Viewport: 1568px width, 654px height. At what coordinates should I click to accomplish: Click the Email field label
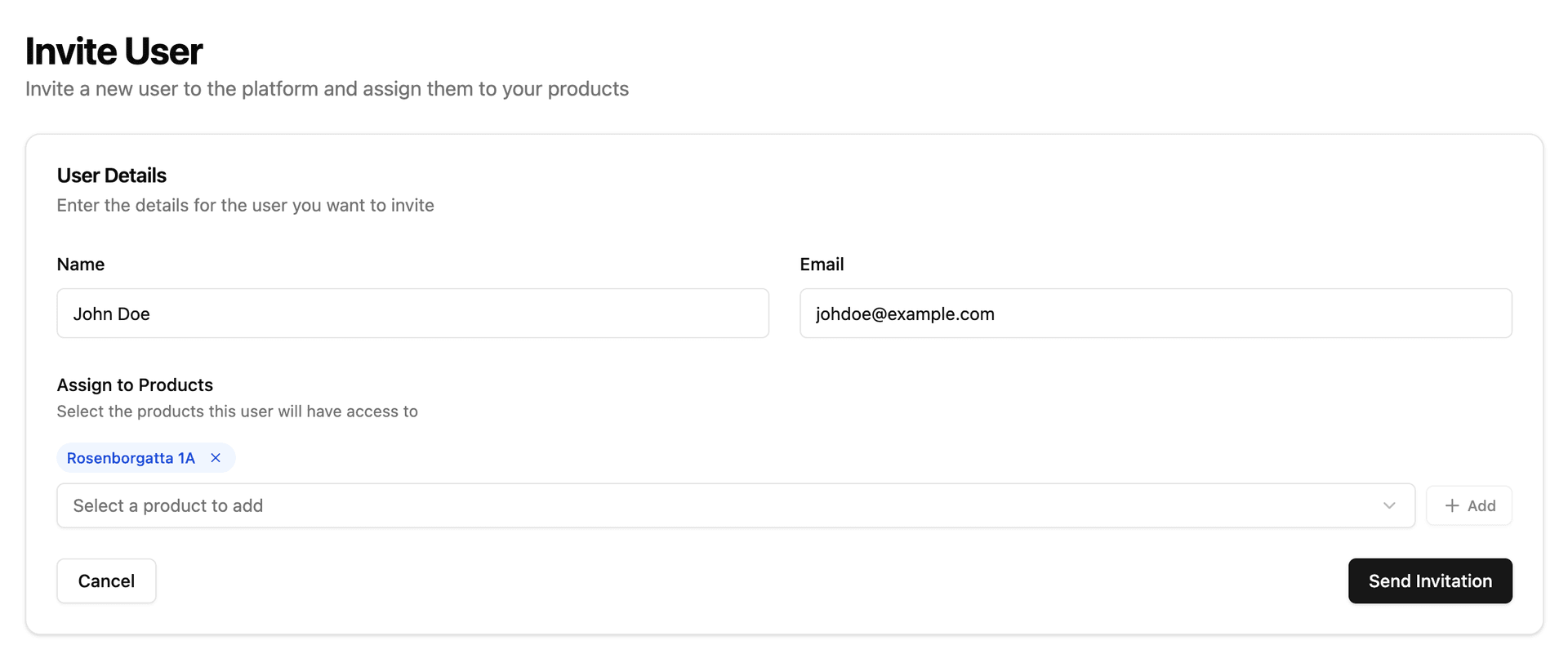click(x=822, y=265)
